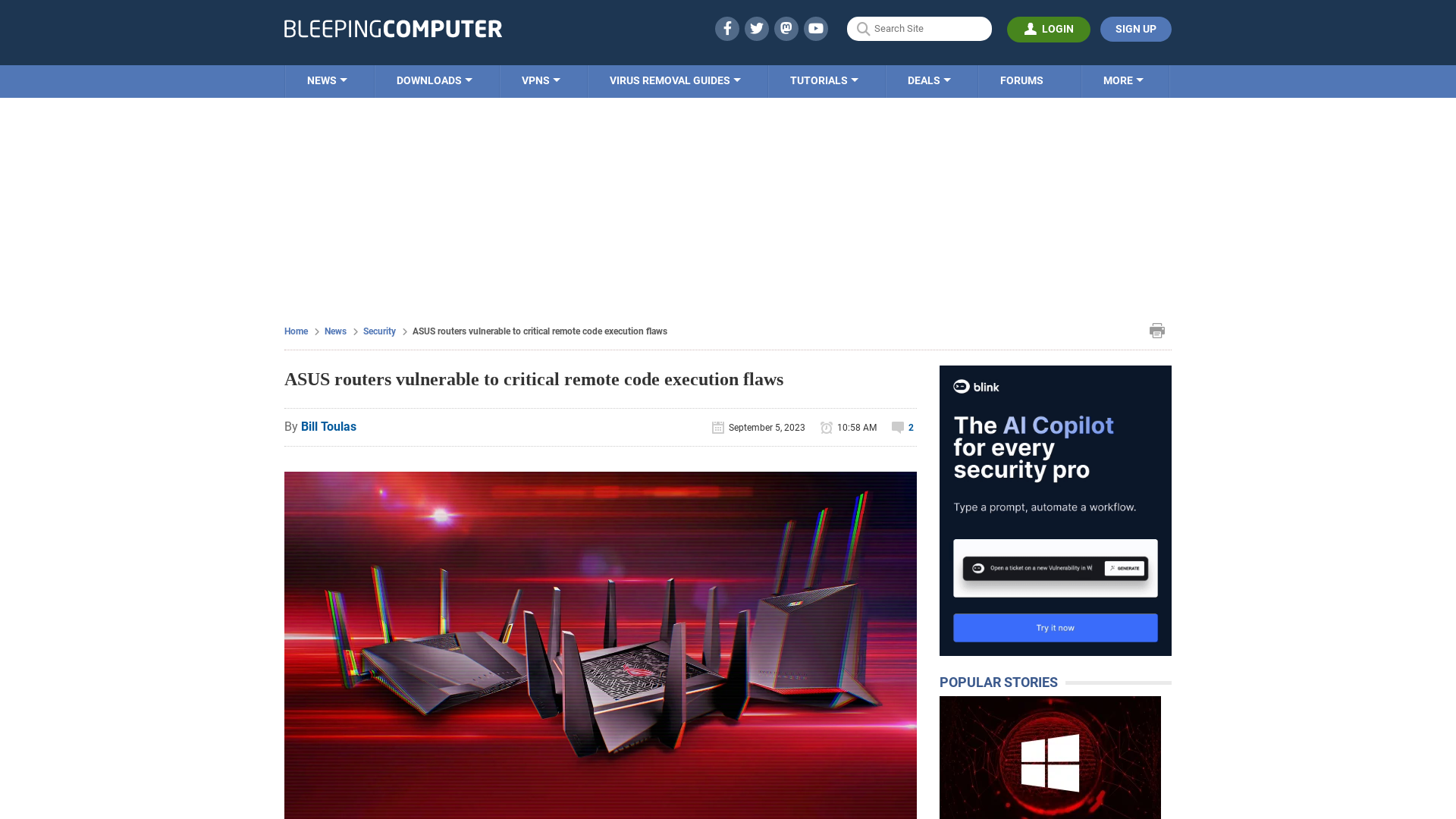The width and height of the screenshot is (1456, 819).
Task: Click the login user account icon
Action: point(1030,28)
